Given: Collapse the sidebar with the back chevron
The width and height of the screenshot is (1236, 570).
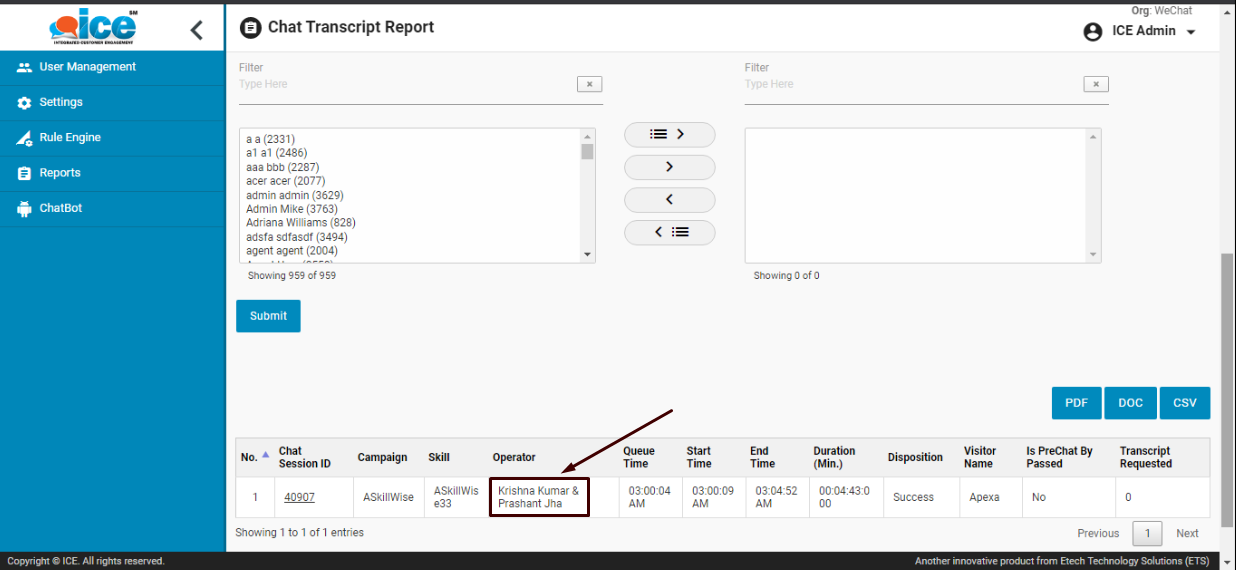Looking at the screenshot, I should (x=196, y=30).
